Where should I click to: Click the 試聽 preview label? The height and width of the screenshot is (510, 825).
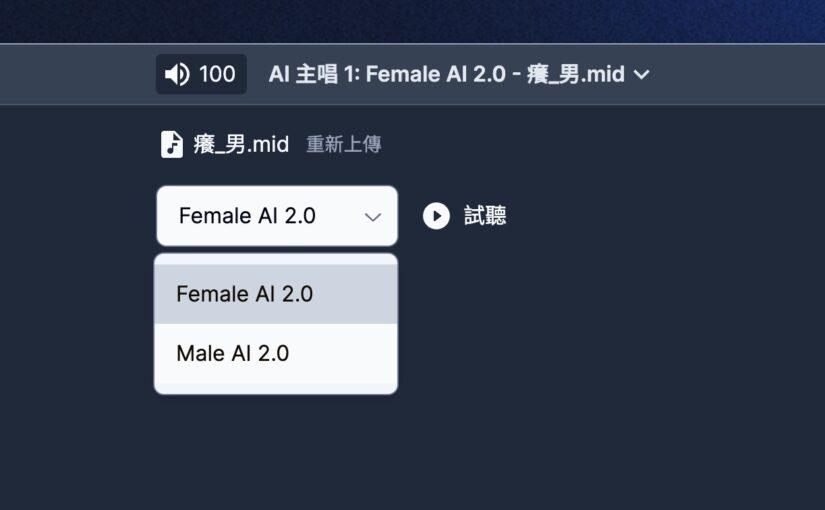pyautogui.click(x=485, y=216)
